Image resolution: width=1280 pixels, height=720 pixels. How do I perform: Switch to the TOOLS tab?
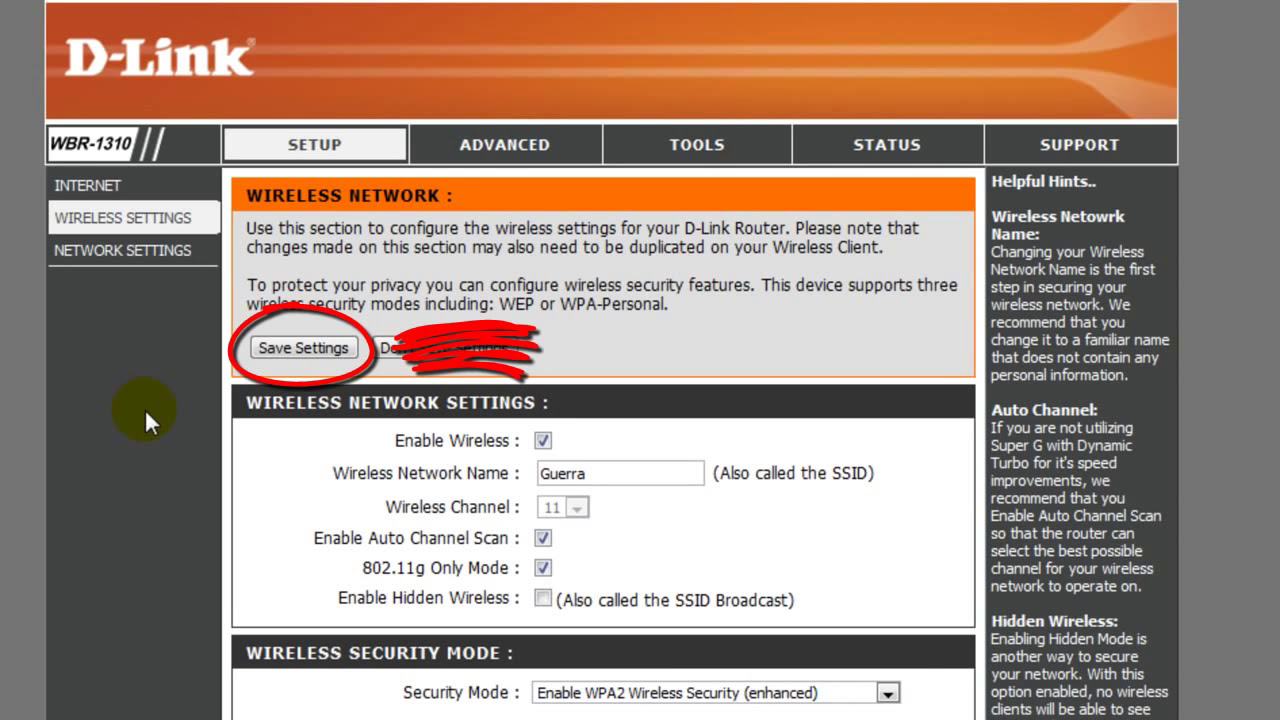[697, 145]
